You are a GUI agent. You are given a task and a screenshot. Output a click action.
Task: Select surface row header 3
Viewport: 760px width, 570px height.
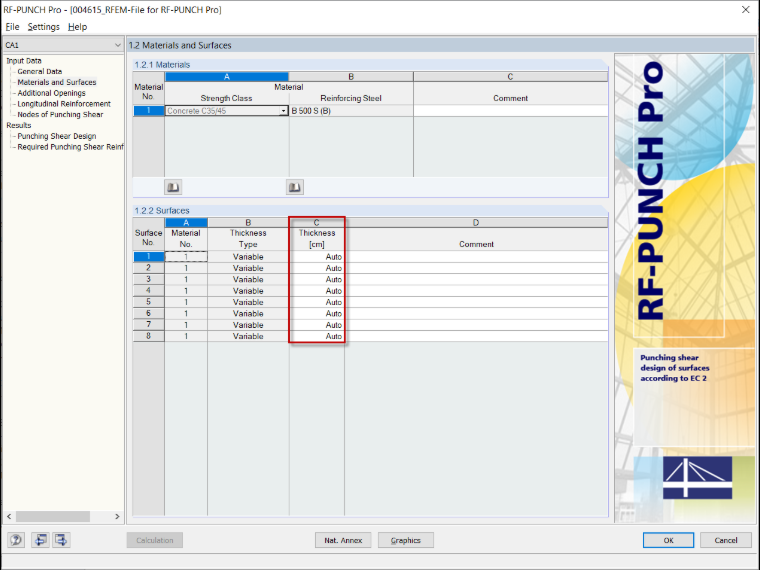(x=149, y=280)
